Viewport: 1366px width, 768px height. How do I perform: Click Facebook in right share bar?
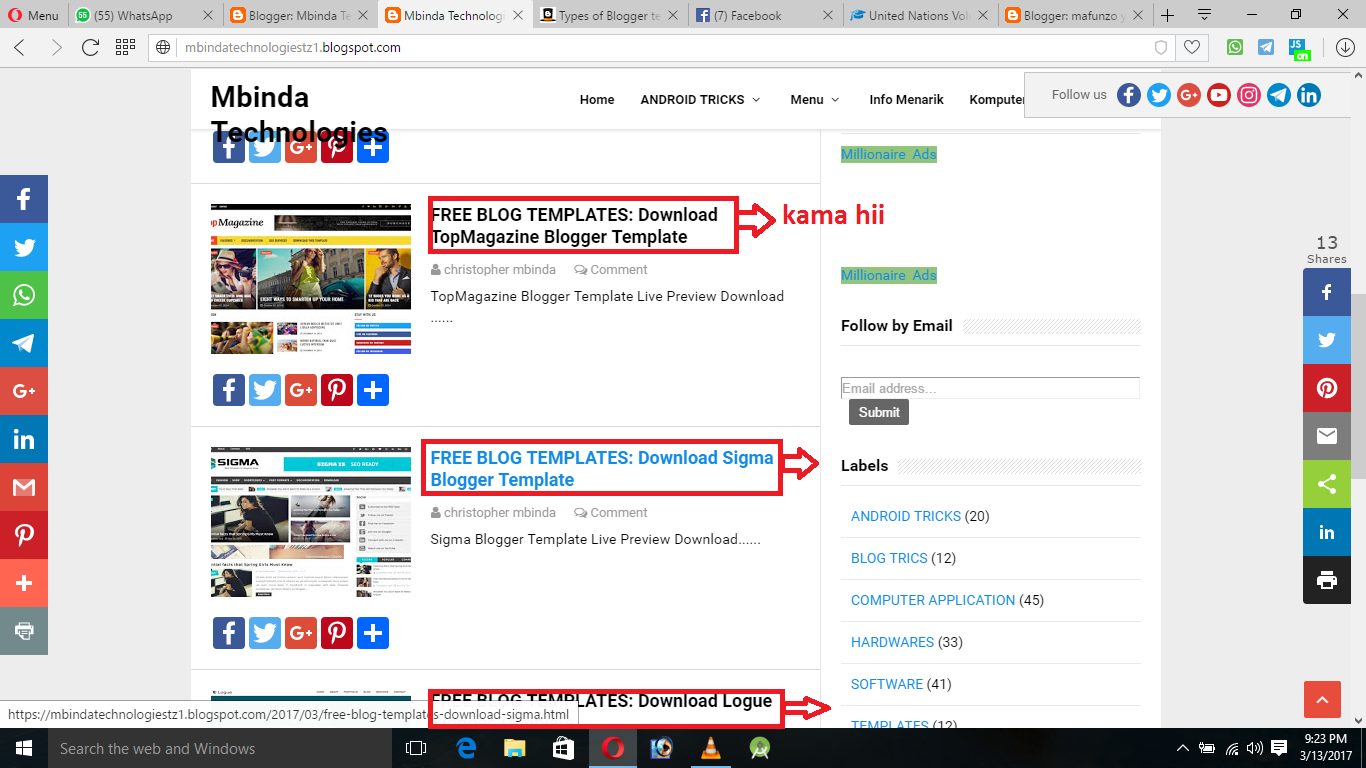click(1327, 292)
